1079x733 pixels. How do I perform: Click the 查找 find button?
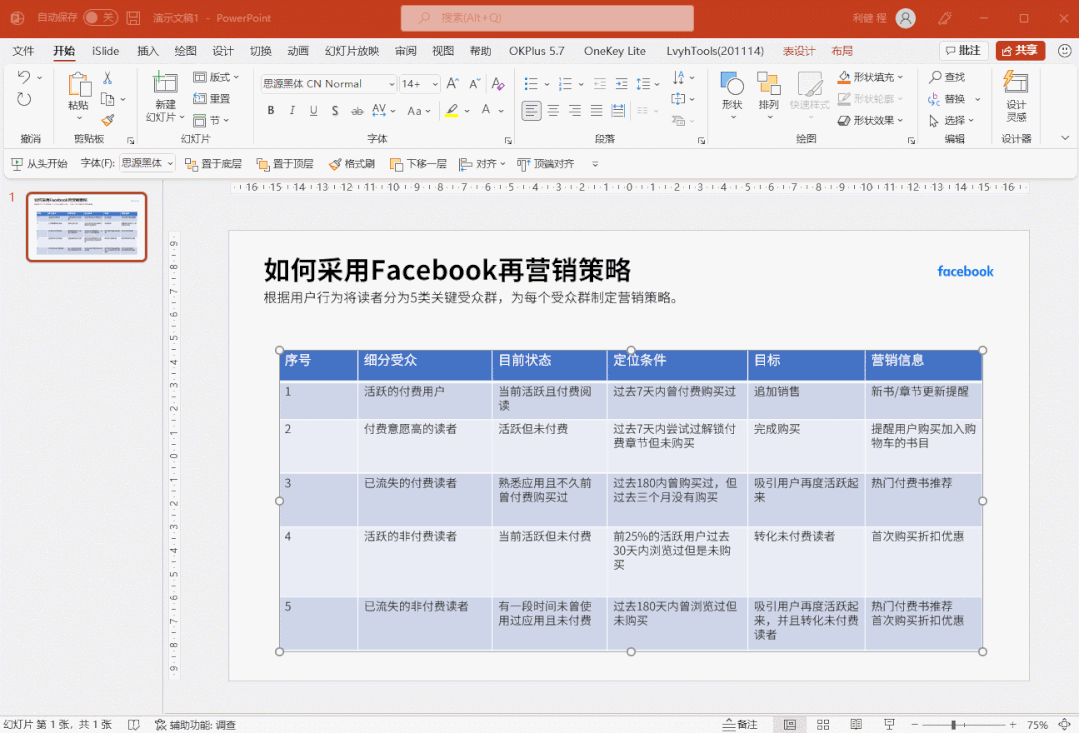pos(948,77)
